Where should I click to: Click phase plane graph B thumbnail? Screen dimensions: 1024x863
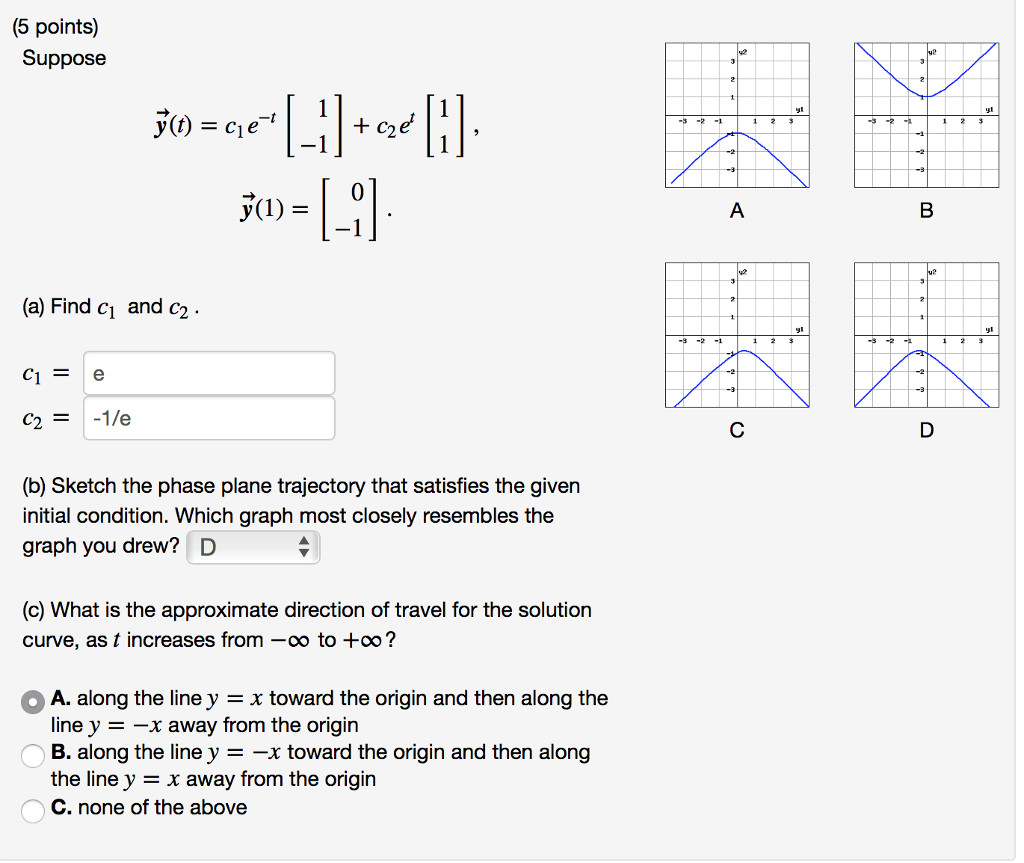pos(926,115)
